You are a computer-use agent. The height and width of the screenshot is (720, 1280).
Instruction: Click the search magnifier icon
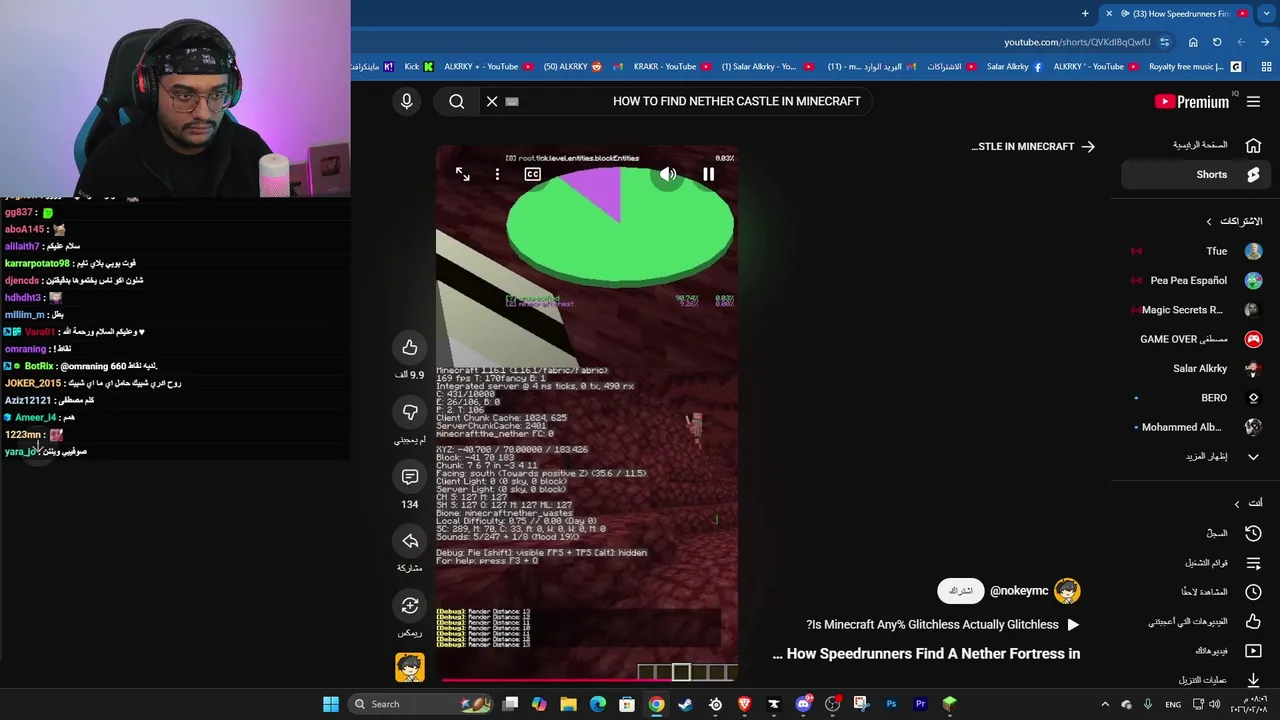click(x=457, y=101)
